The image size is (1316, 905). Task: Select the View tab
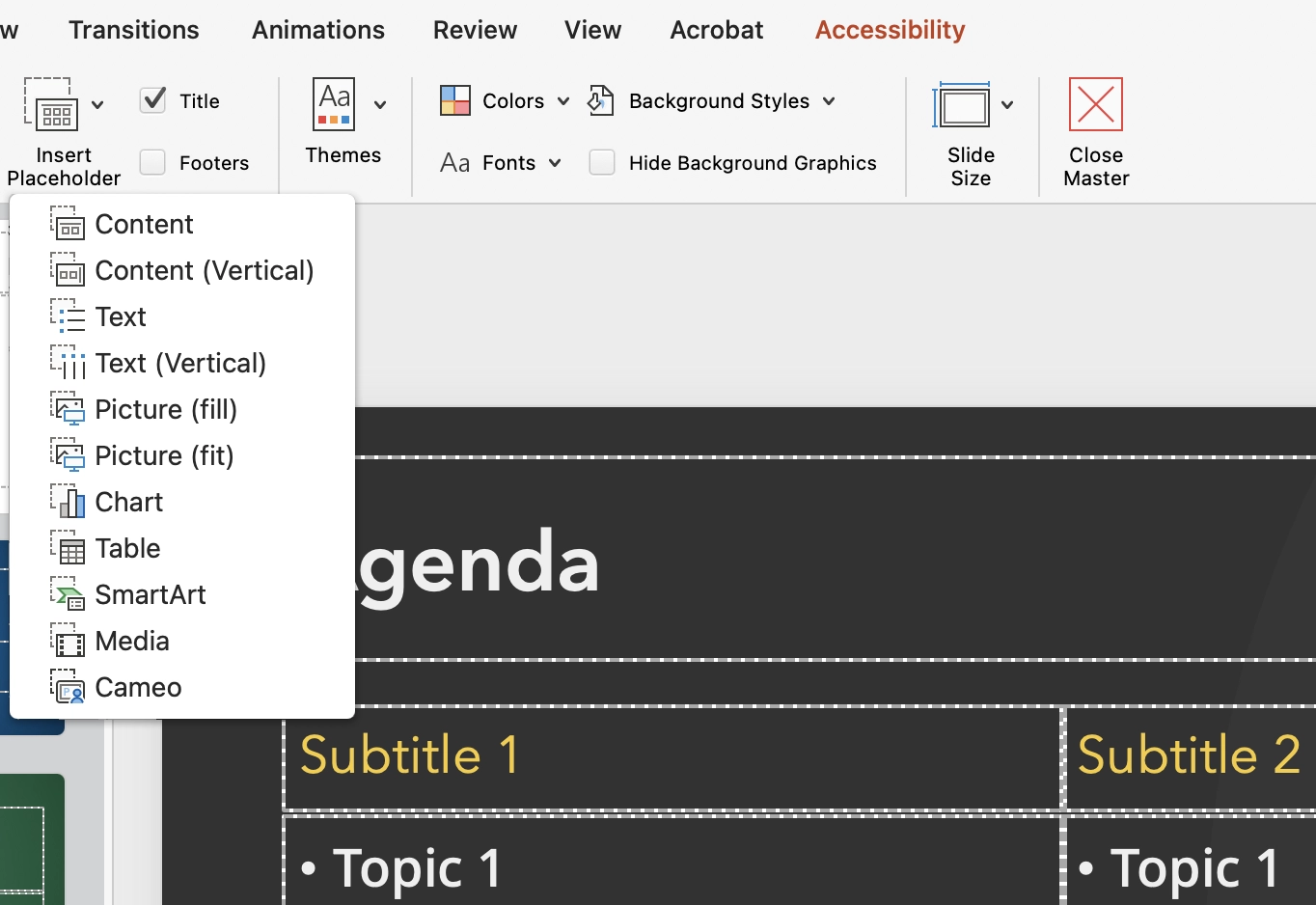pyautogui.click(x=593, y=30)
